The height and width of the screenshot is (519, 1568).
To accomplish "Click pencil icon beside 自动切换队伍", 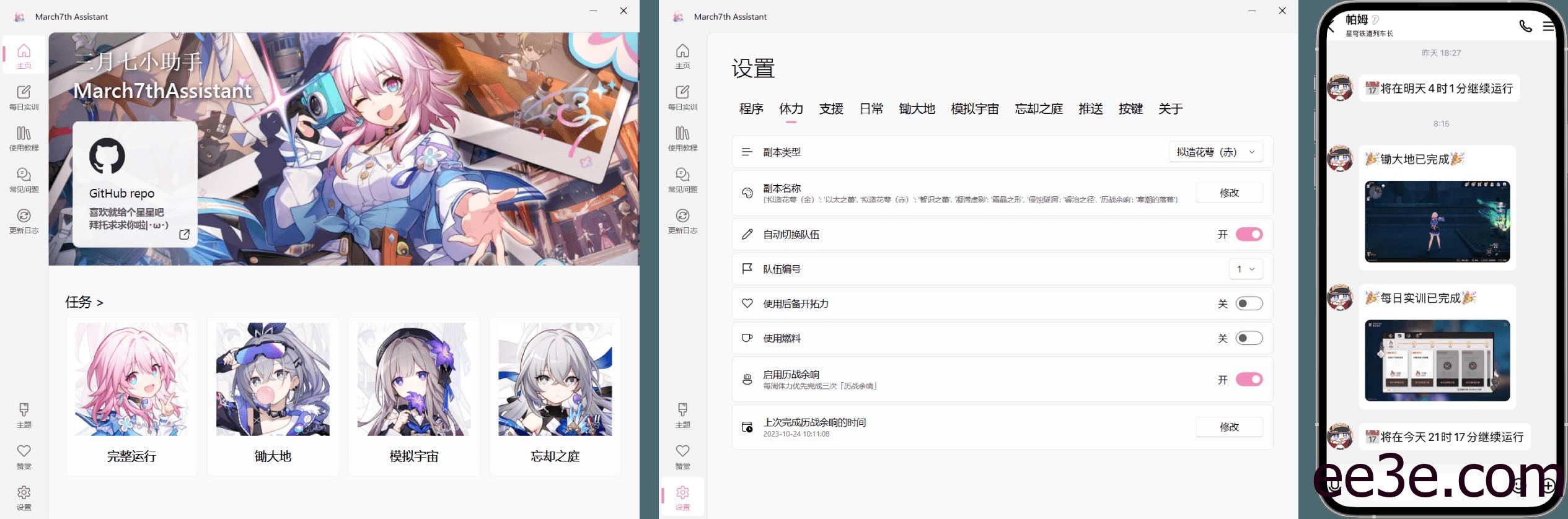I will pos(747,234).
